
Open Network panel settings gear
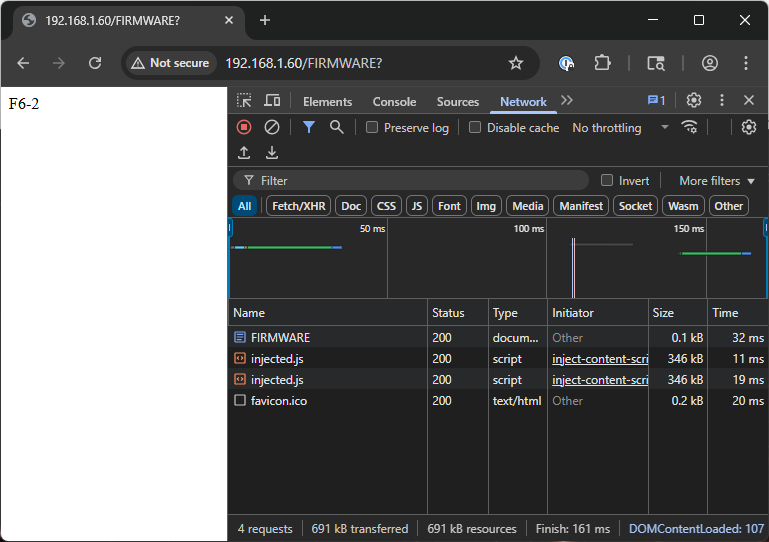click(748, 128)
